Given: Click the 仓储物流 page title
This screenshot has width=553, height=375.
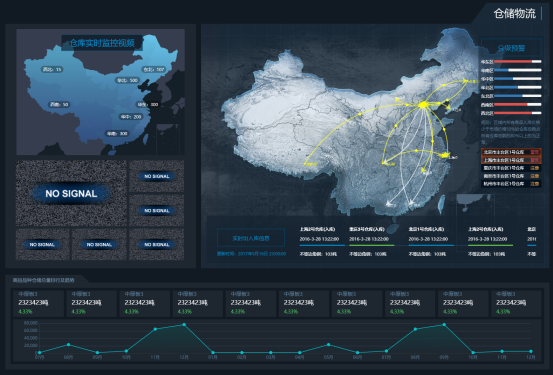Looking at the screenshot, I should pos(514,13).
